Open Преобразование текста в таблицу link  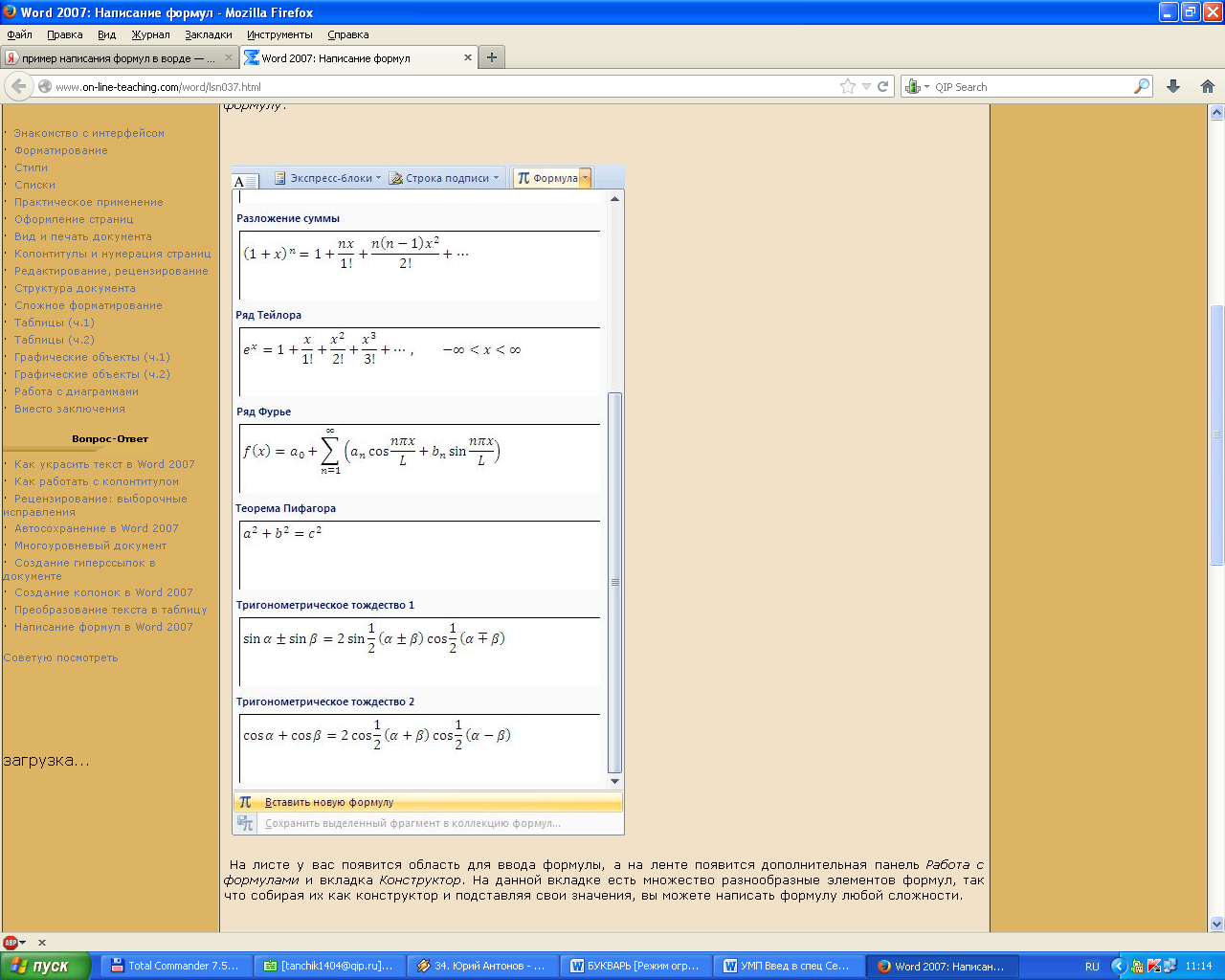pyautogui.click(x=110, y=610)
